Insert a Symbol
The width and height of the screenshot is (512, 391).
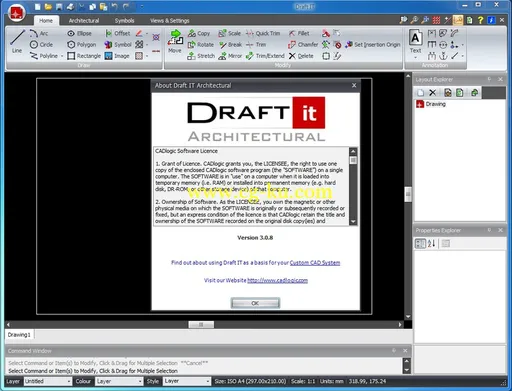[118, 44]
